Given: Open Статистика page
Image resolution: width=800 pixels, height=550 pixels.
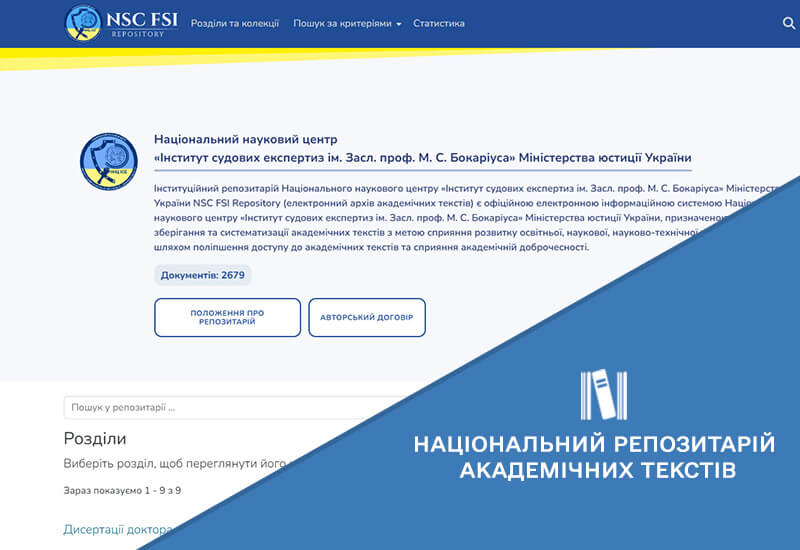Looking at the screenshot, I should (439, 23).
